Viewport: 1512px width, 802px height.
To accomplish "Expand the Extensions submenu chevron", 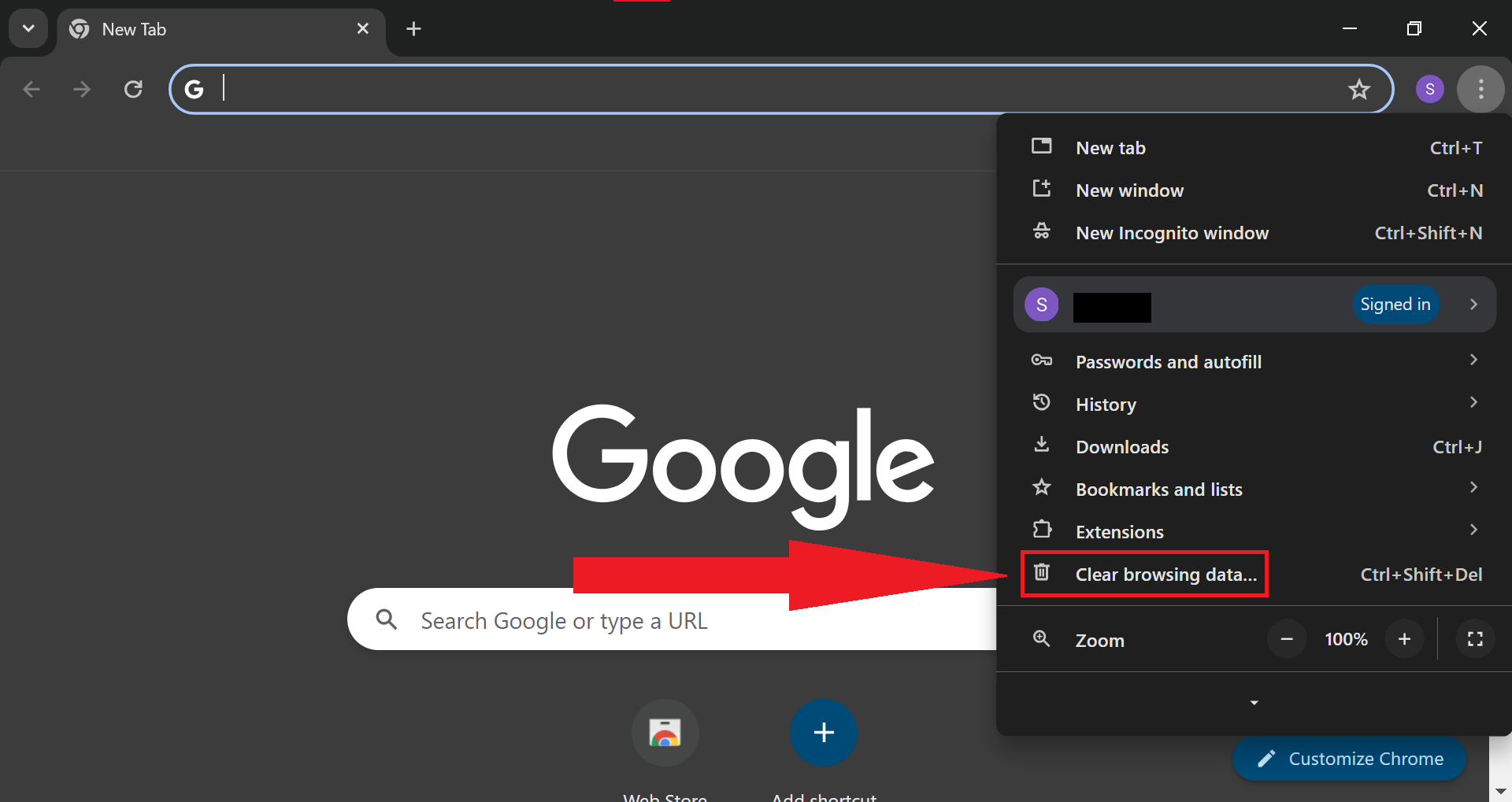I will pos(1473,530).
